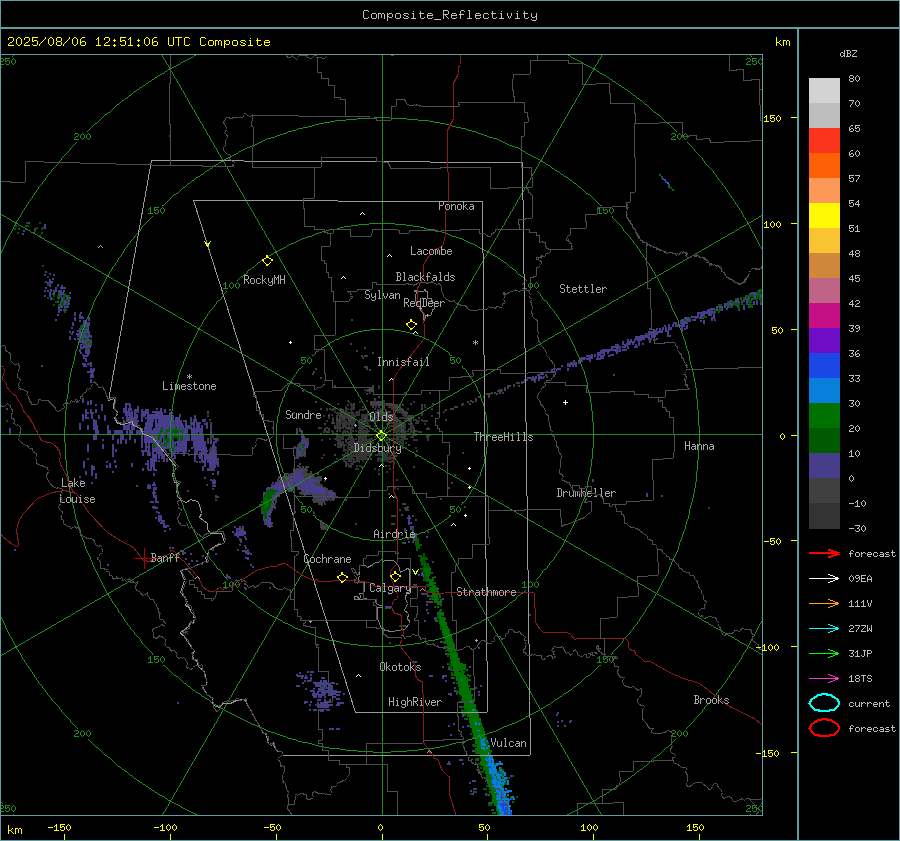Click the red 'forecast' ellipse legend icon
This screenshot has width=900, height=841.
[x=824, y=728]
